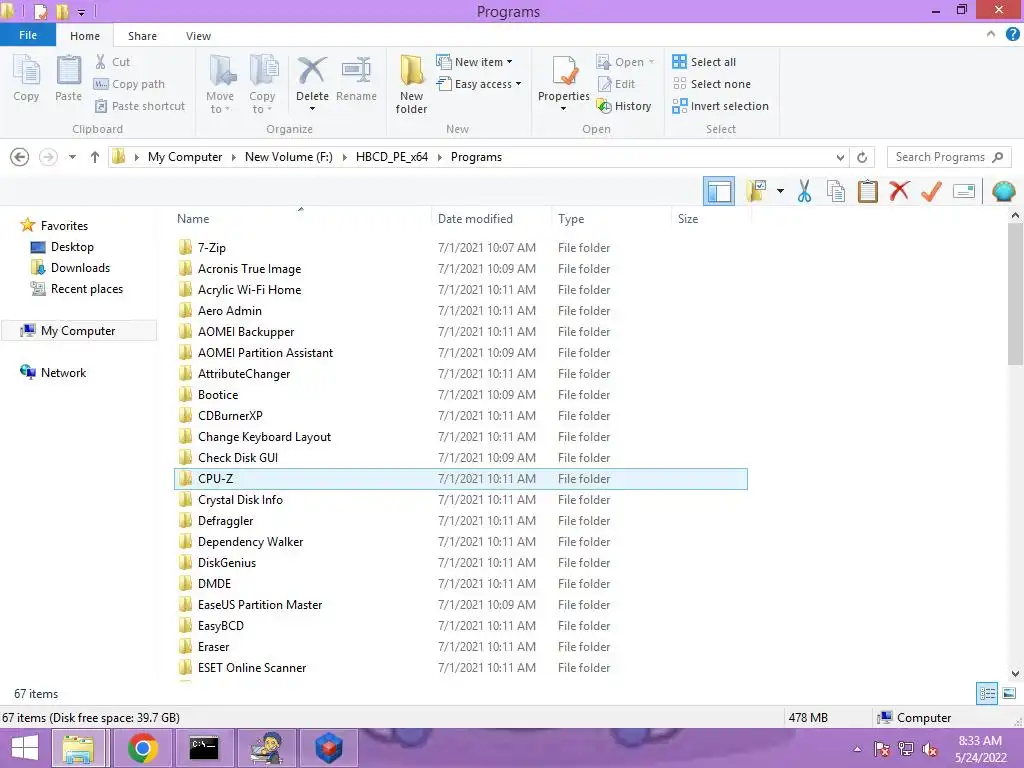Click Select none in ribbon
This screenshot has width=1024, height=768.
point(712,84)
